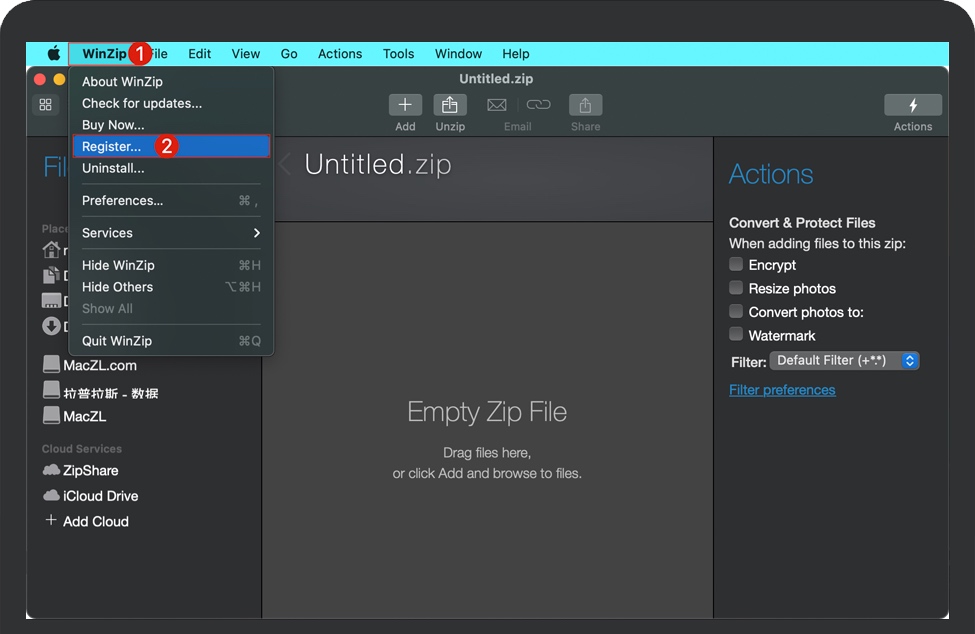Enable the Encrypt checkbox
The width and height of the screenshot is (975, 634).
(736, 265)
